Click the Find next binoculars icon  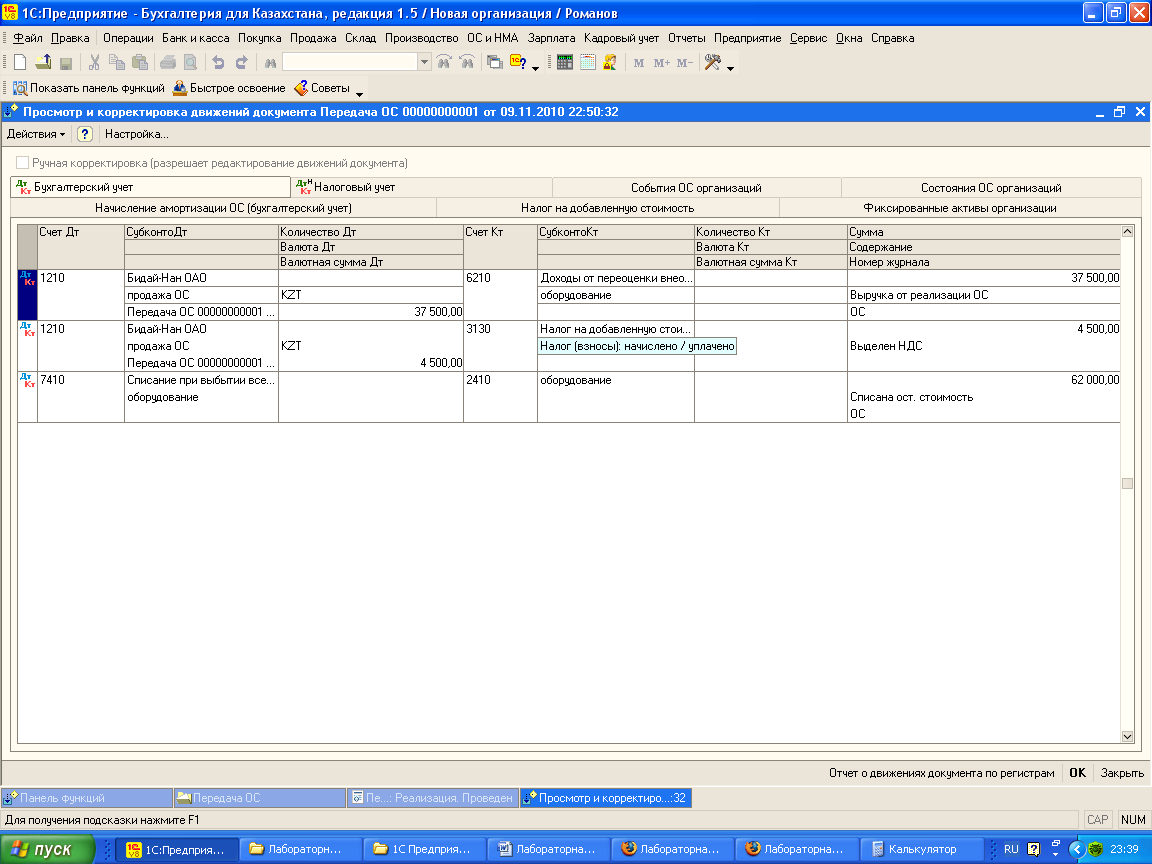click(444, 63)
